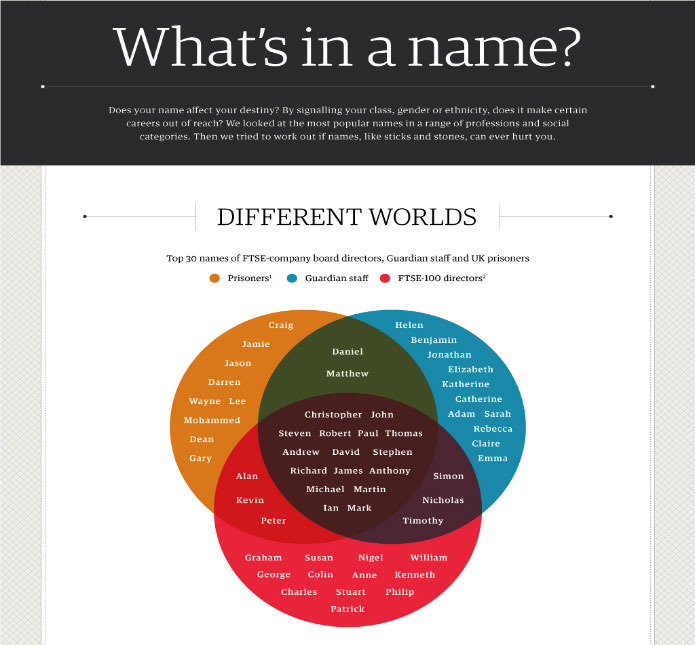Select 'Daniel' in the orange-blue overlap

coord(347,352)
